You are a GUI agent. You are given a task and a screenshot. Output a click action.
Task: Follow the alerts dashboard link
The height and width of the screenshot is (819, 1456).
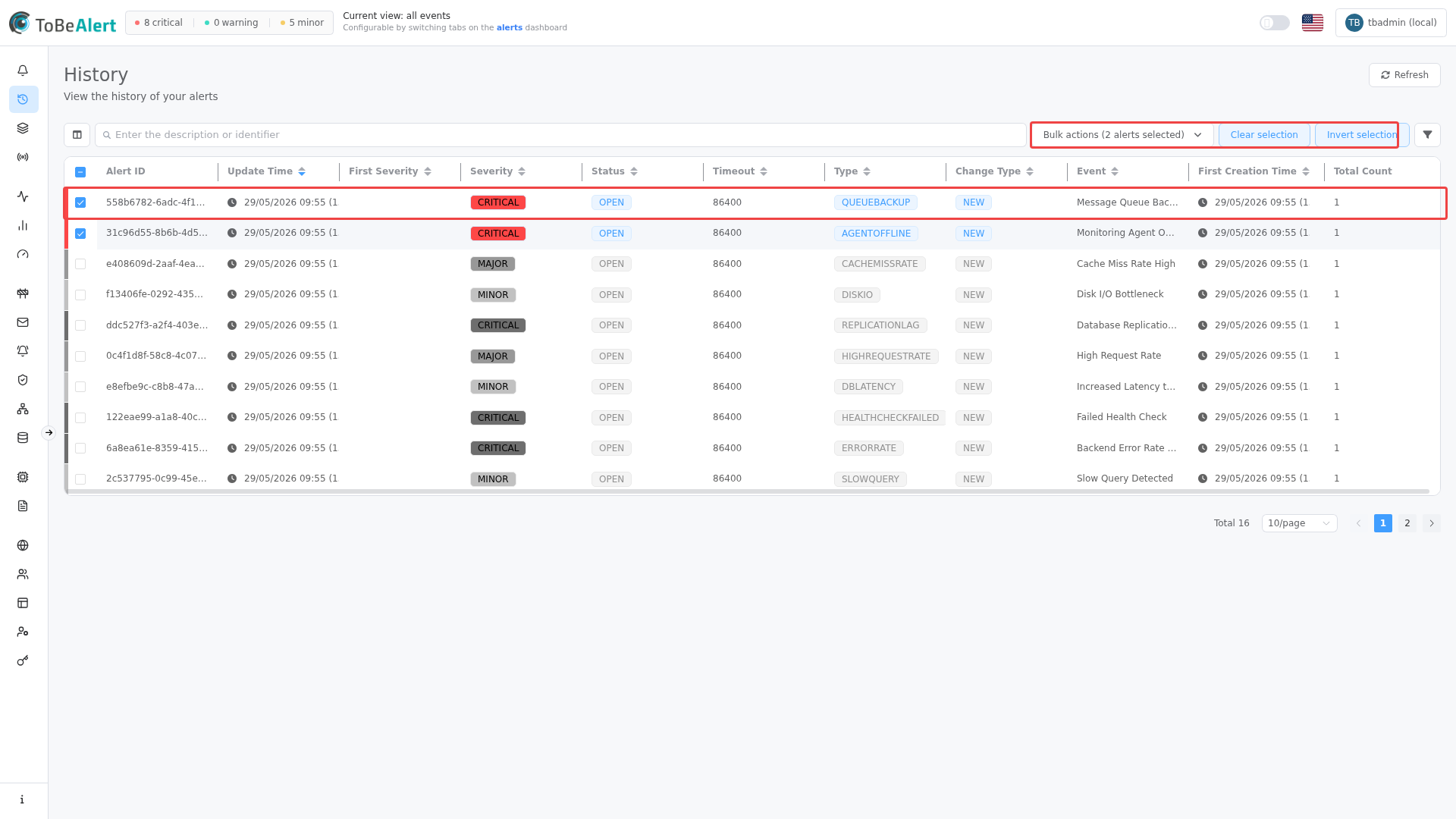pos(510,28)
